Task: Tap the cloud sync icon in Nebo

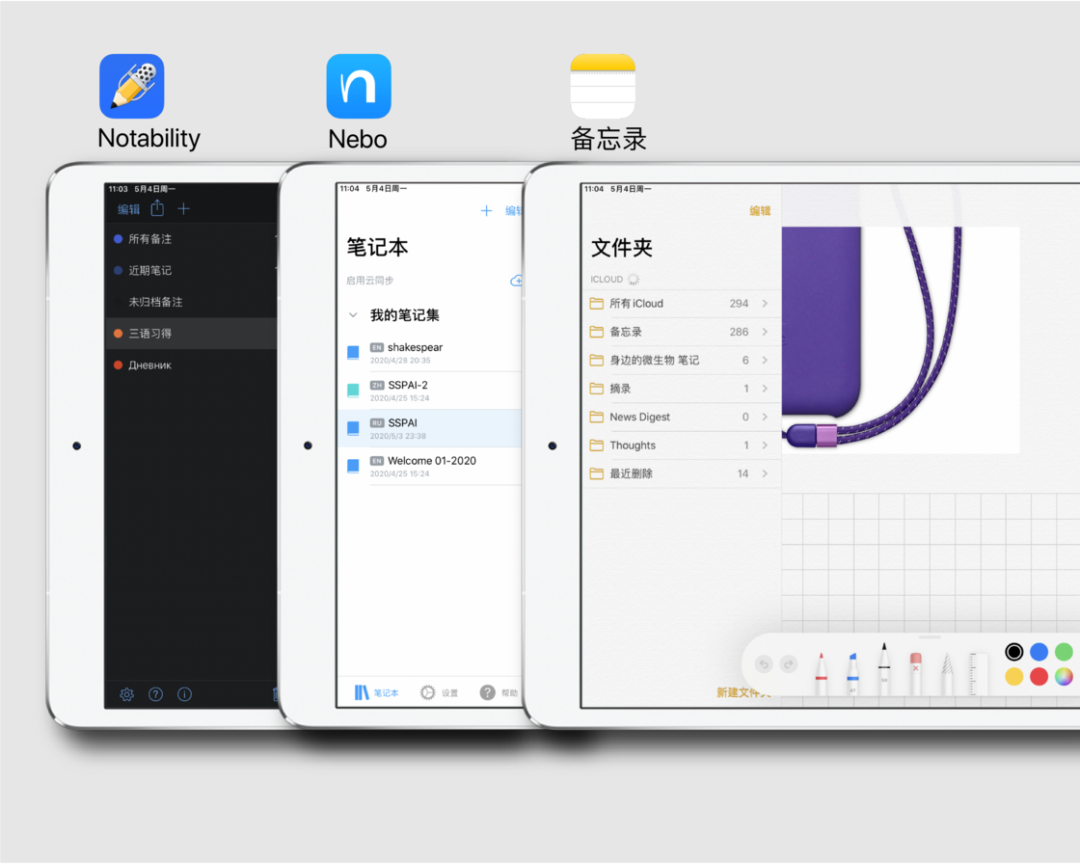Action: [516, 280]
